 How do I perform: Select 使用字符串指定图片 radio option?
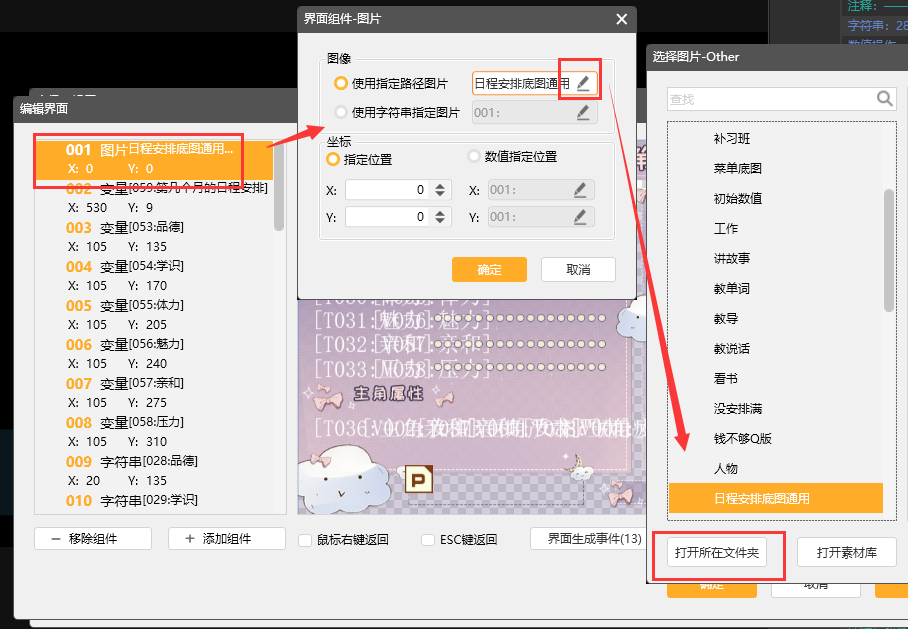(x=340, y=112)
